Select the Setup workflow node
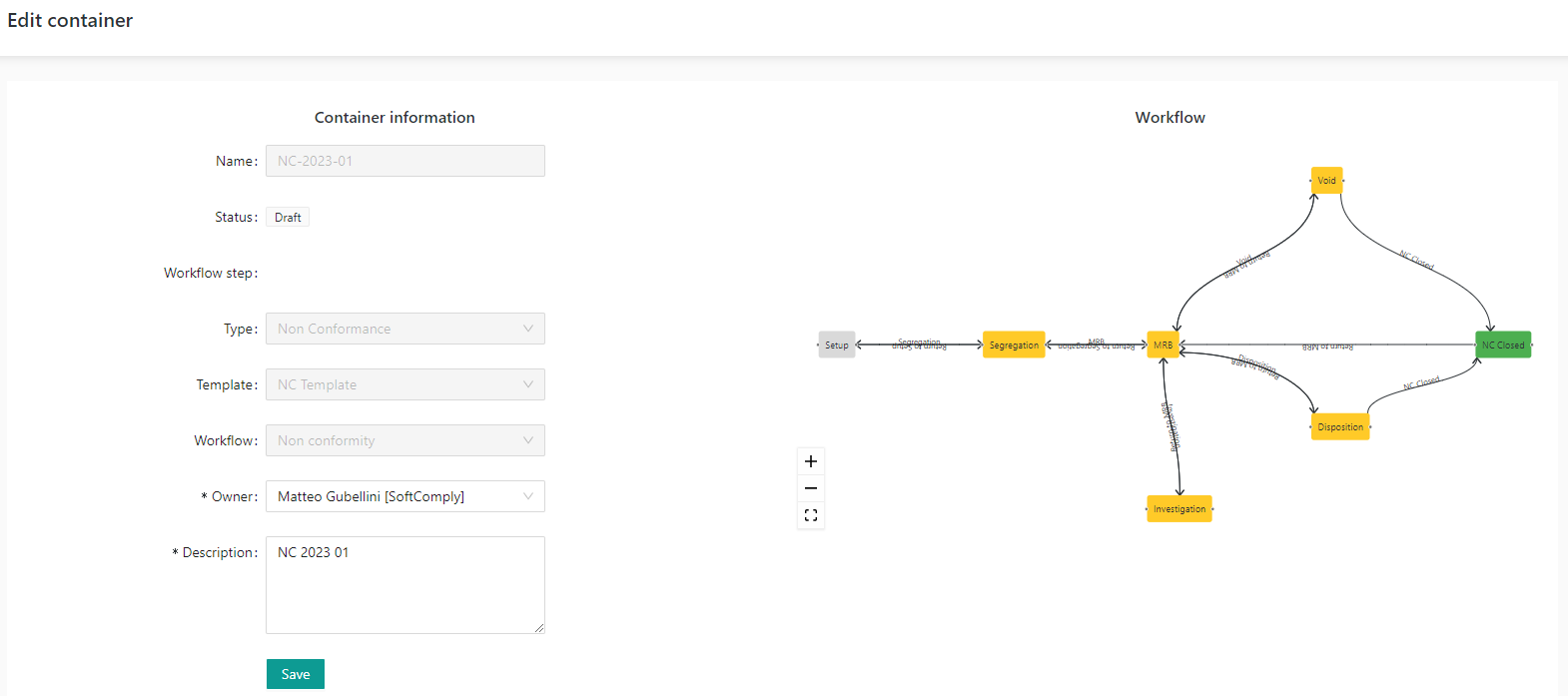The height and width of the screenshot is (696, 1568). (837, 346)
